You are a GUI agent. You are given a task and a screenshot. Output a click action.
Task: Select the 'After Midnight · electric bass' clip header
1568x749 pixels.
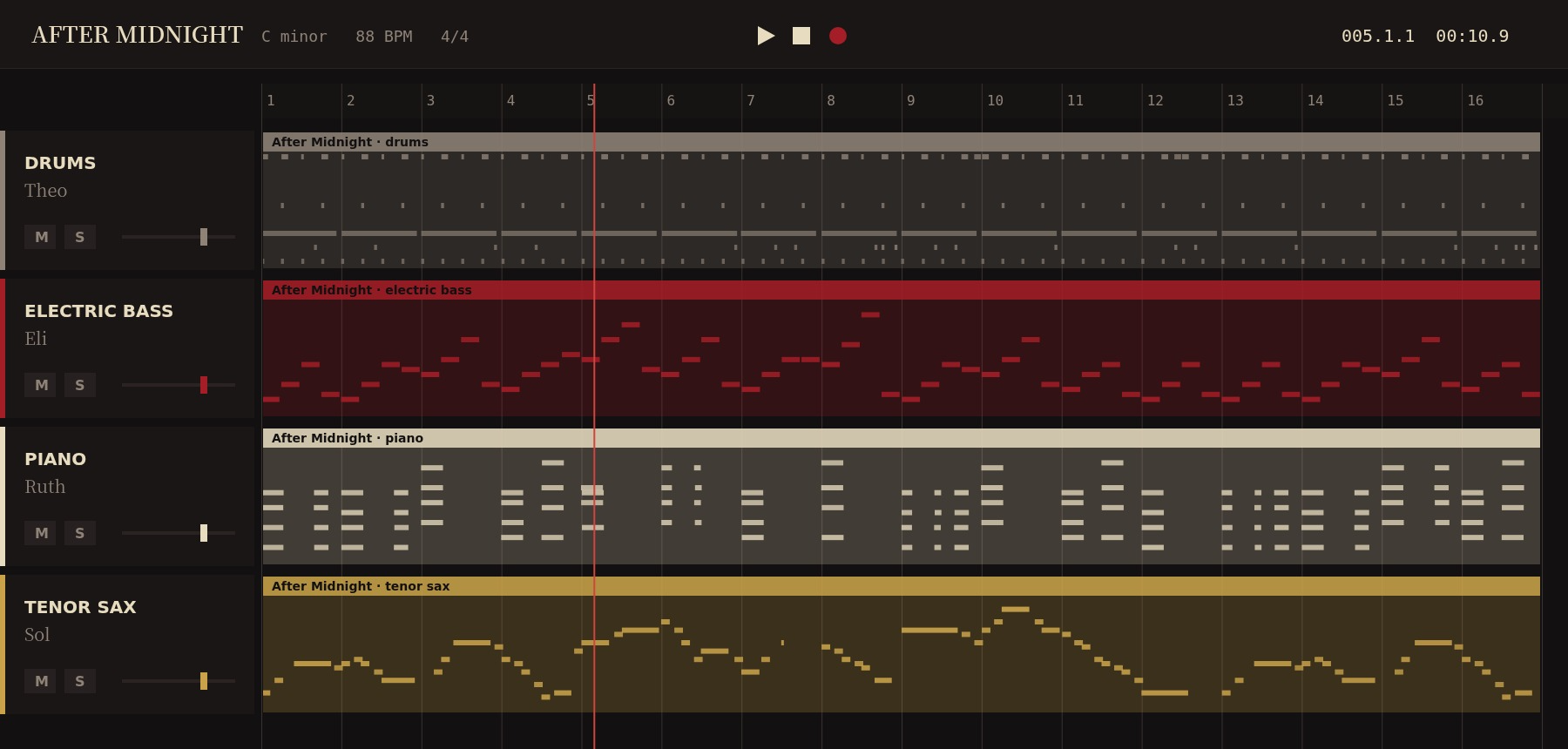902,290
